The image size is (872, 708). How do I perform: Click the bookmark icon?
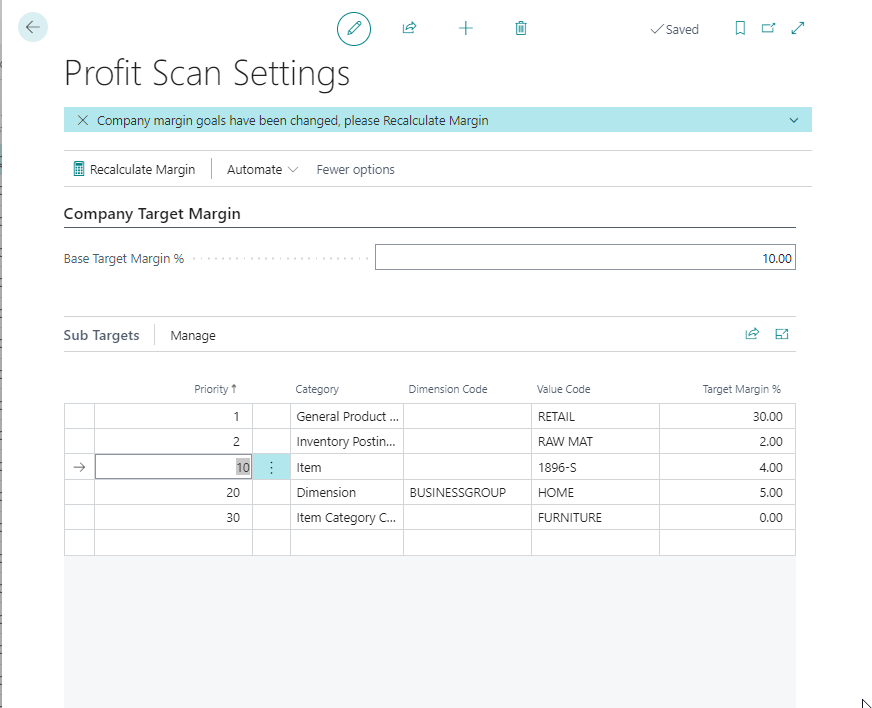coord(740,29)
